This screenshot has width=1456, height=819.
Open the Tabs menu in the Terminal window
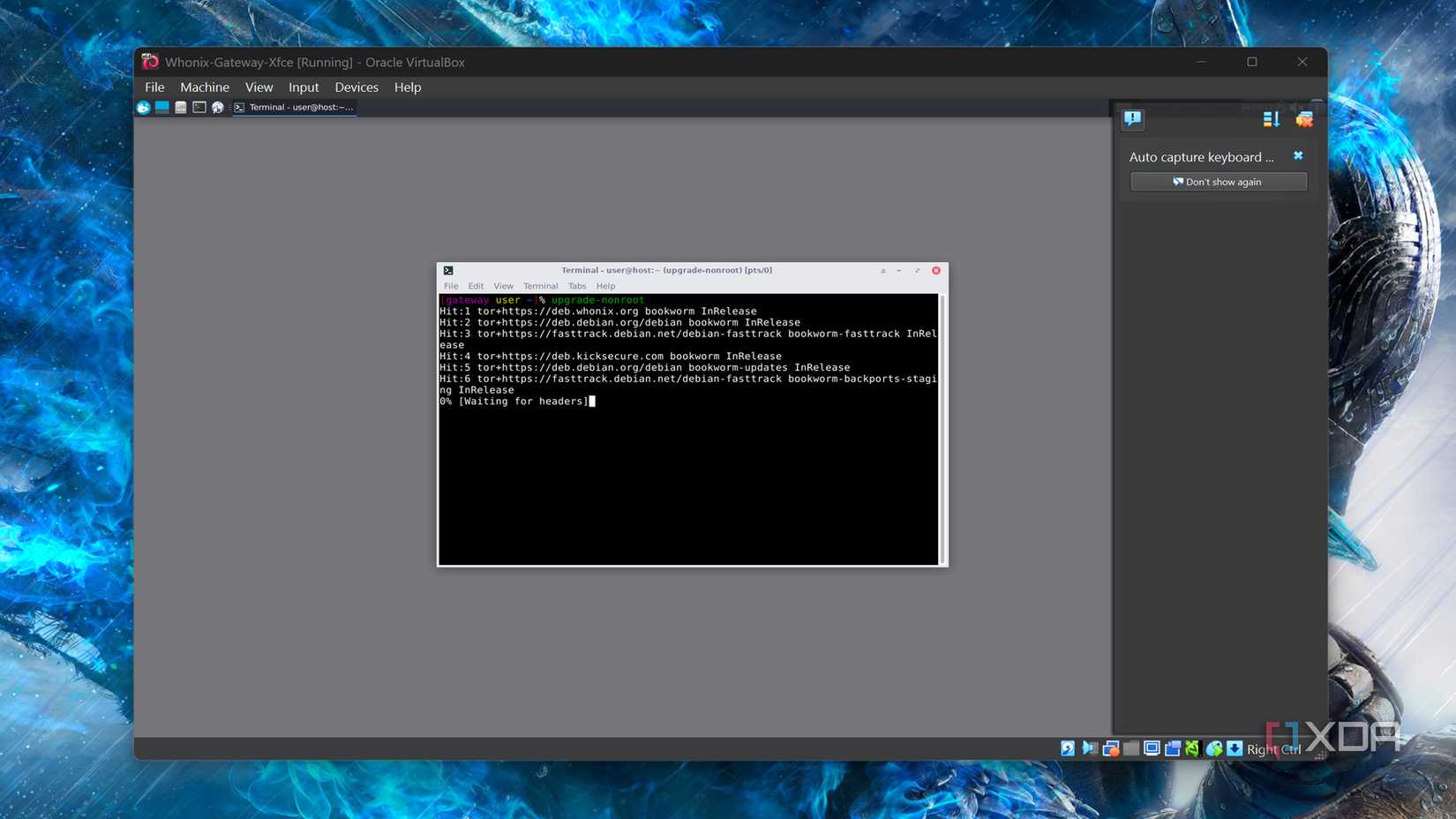point(576,286)
